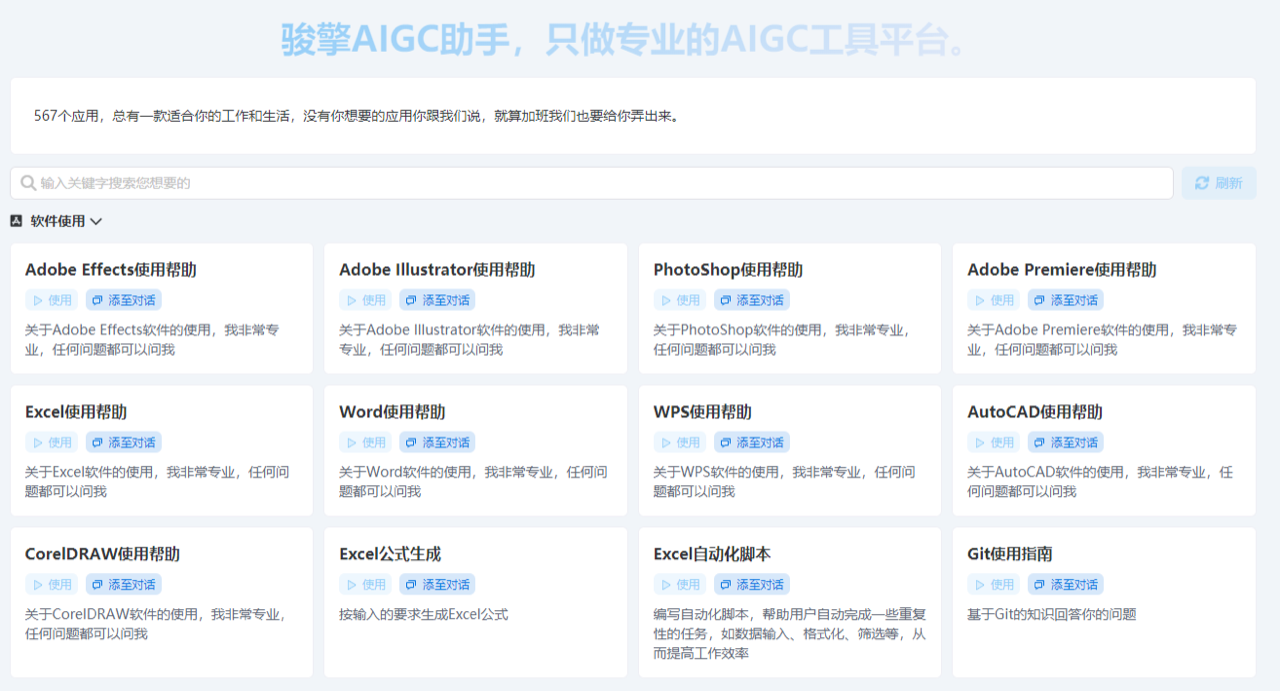Viewport: 1280px width, 691px height.
Task: Use the Excel使用帮助 app
Action: [x=52, y=442]
